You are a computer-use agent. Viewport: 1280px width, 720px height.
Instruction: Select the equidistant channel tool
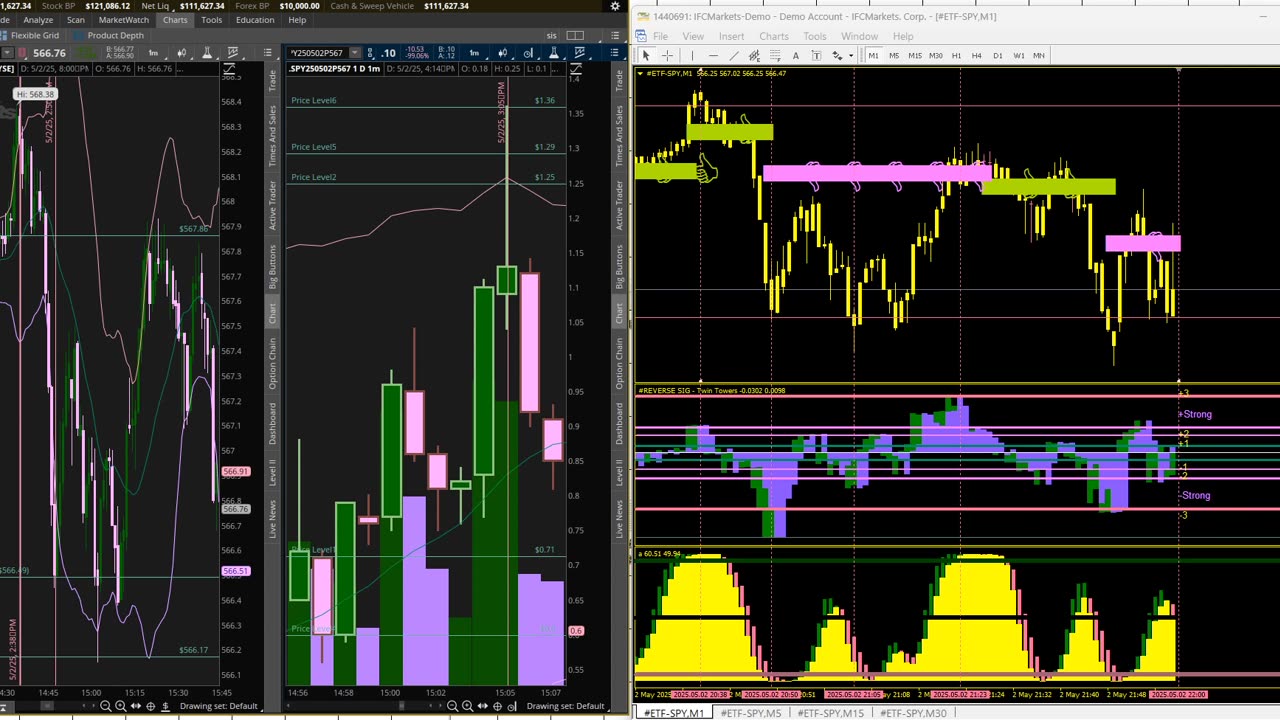[754, 55]
